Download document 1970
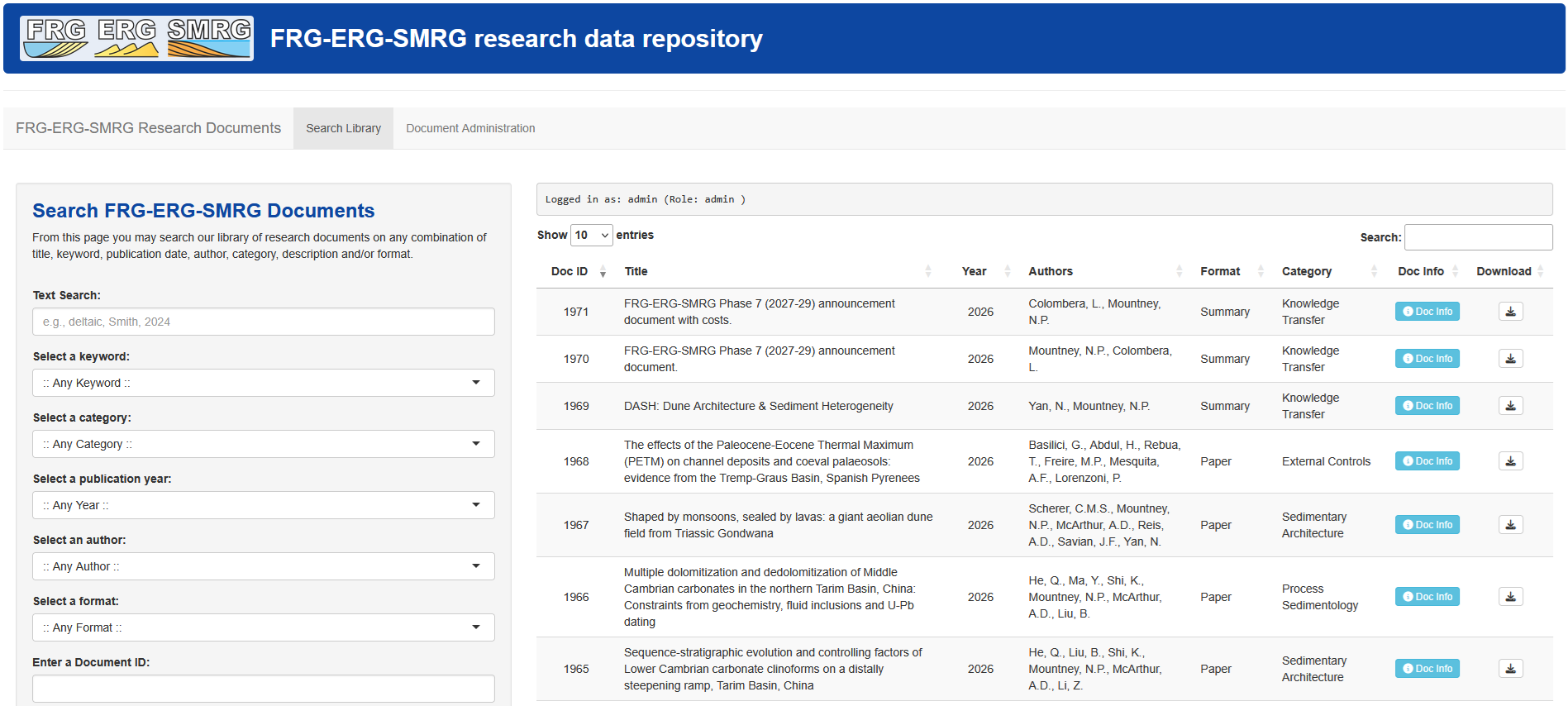Viewport: 1568px width, 706px height. (1510, 359)
